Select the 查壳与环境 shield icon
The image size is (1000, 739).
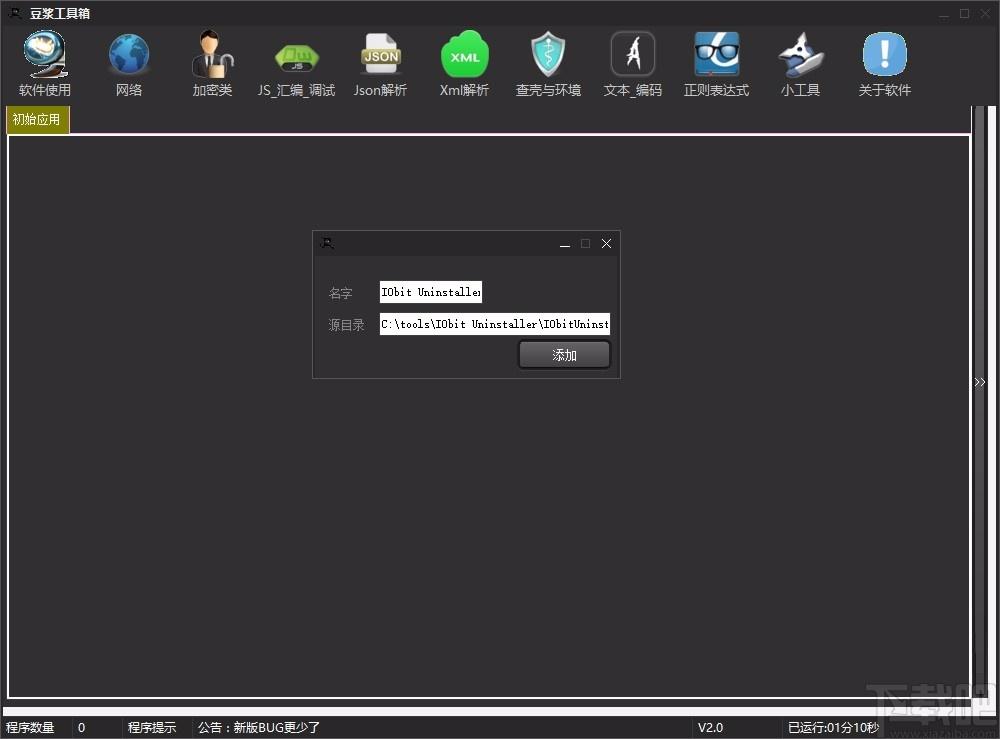tap(548, 55)
